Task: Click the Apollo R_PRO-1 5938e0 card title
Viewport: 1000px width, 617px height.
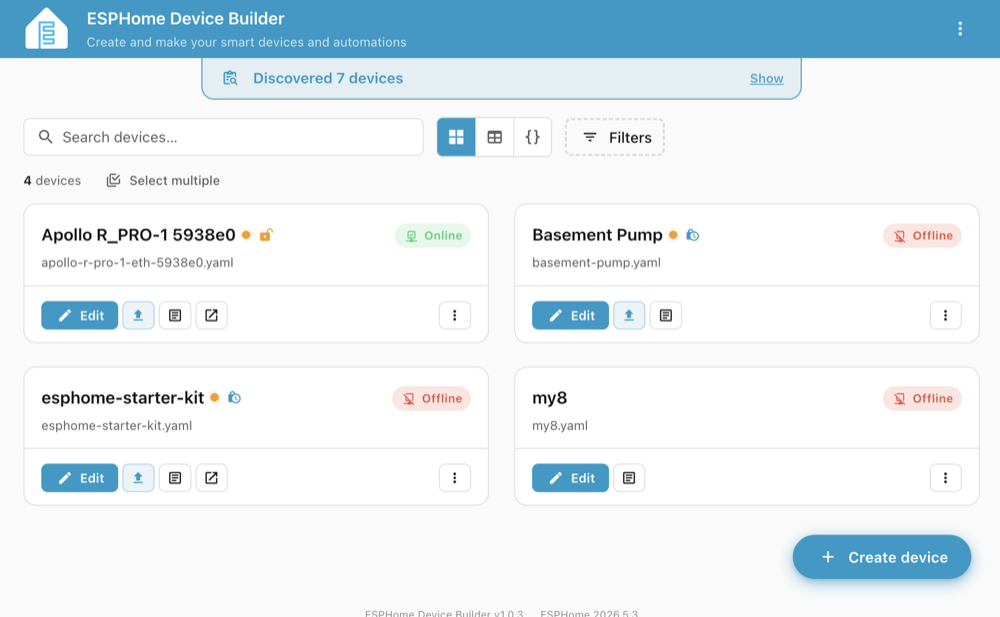Action: tap(138, 235)
